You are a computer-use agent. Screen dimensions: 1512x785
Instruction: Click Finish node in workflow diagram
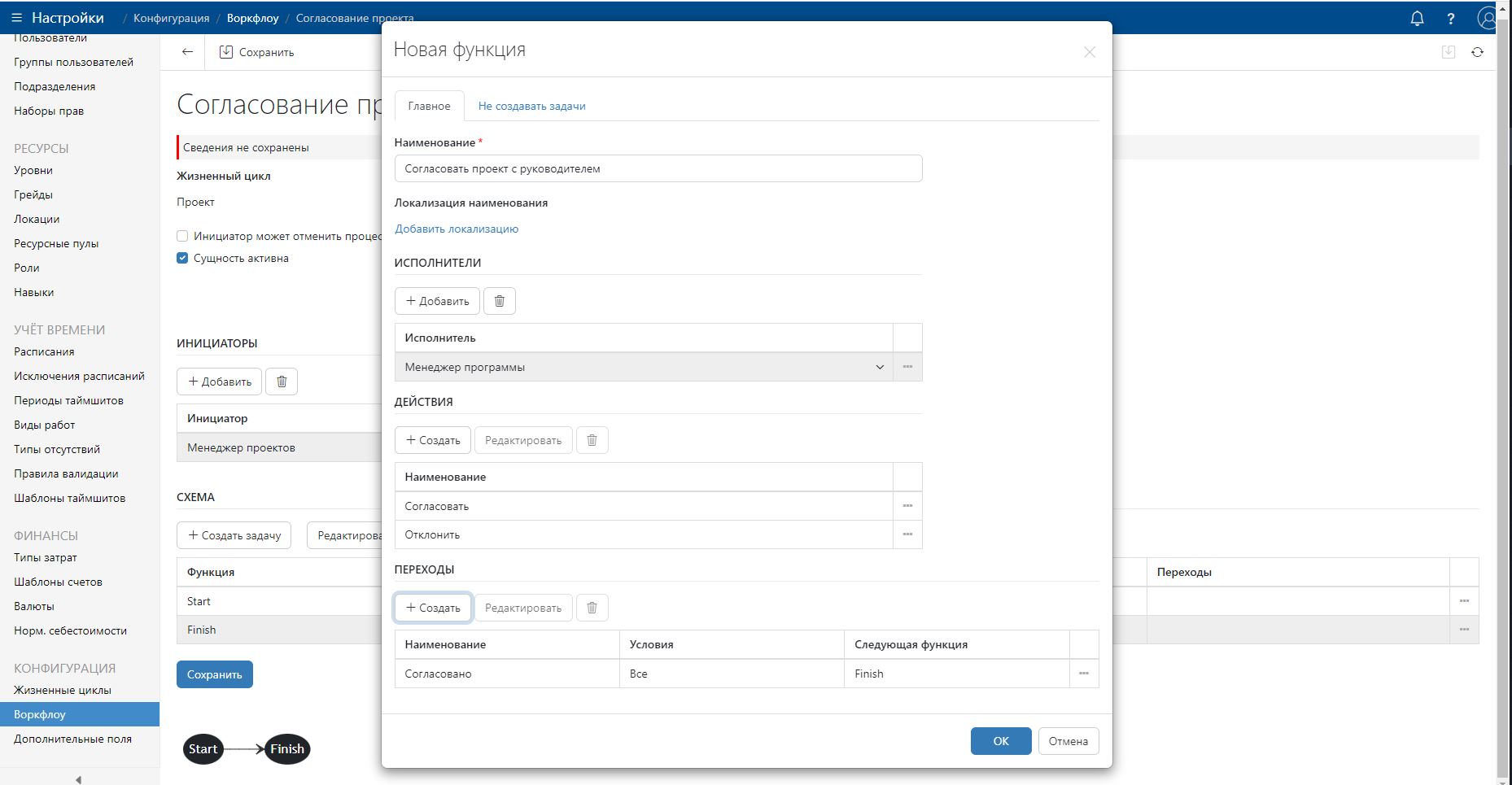[286, 749]
